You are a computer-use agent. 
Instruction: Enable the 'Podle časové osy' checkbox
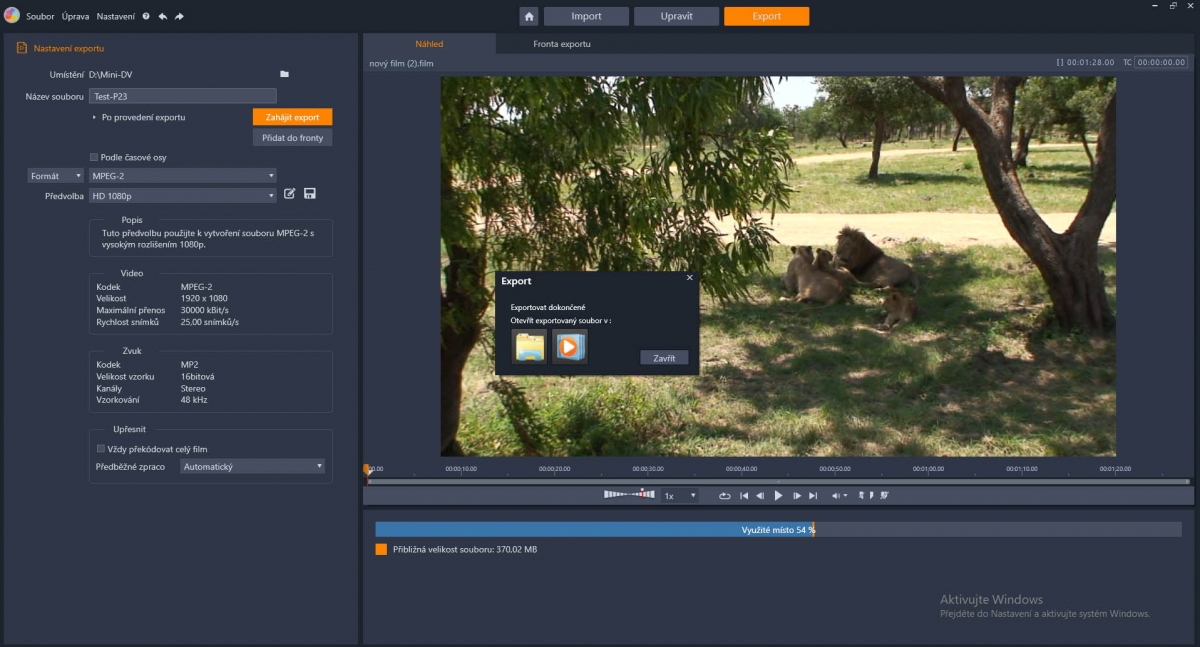pos(94,157)
